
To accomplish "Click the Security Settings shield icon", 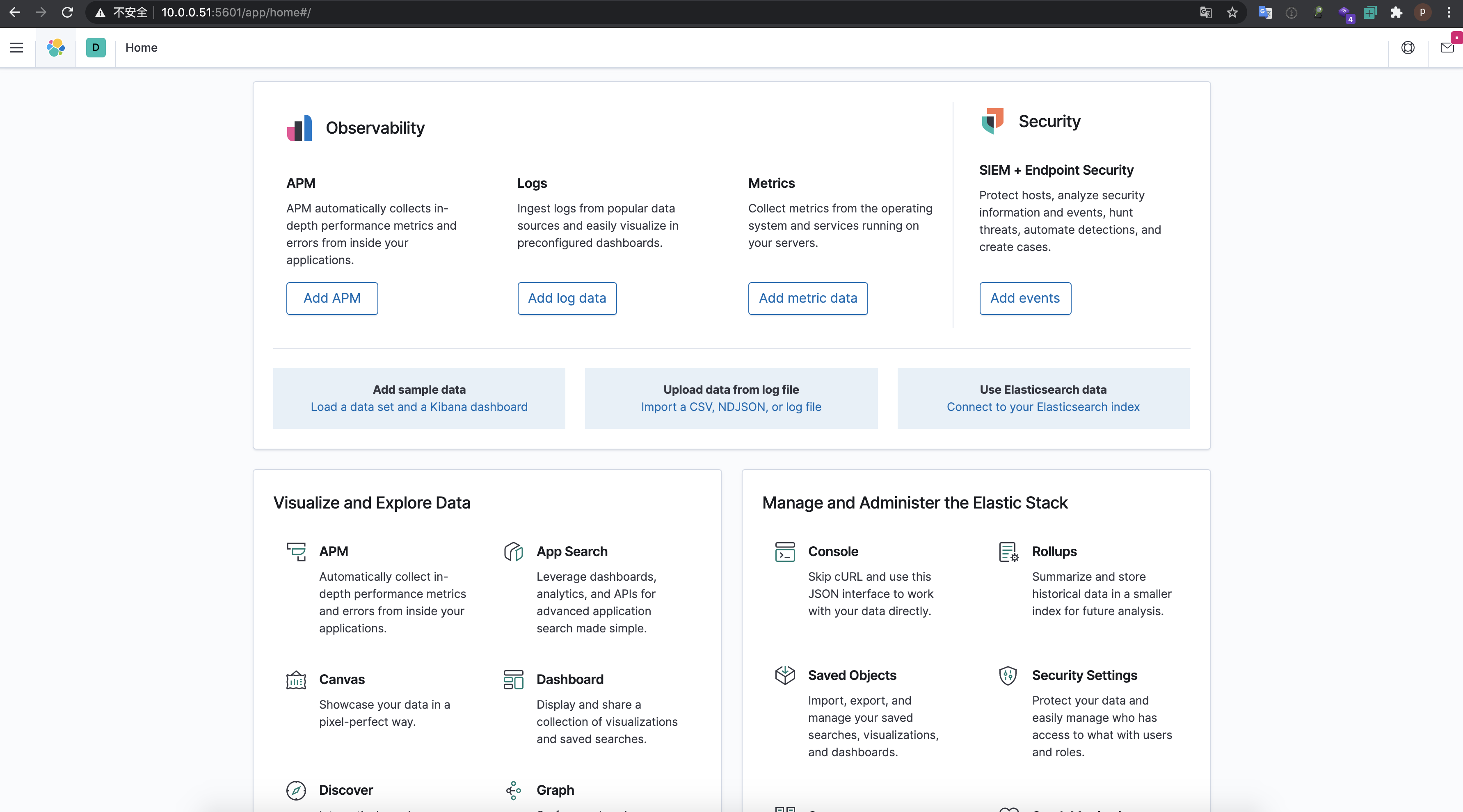I will click(x=1008, y=675).
